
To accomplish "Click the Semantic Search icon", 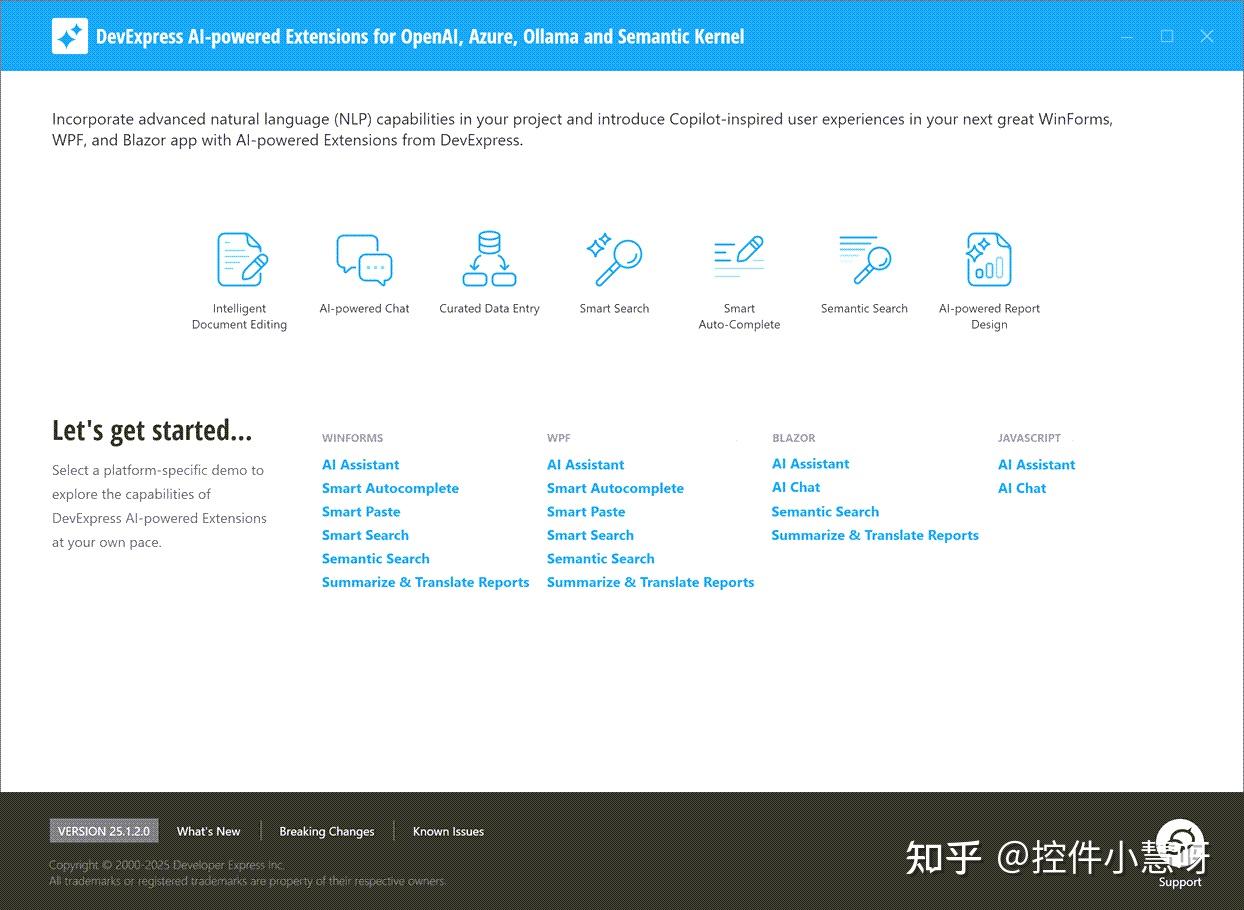I will 864,258.
